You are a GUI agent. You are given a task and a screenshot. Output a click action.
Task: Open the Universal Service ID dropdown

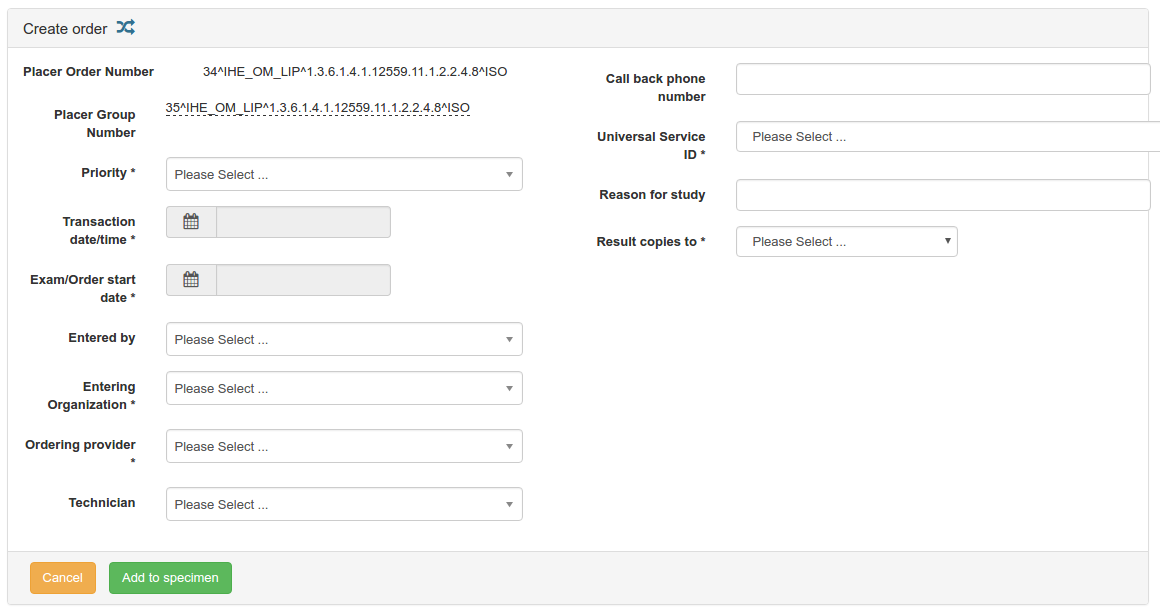point(945,137)
